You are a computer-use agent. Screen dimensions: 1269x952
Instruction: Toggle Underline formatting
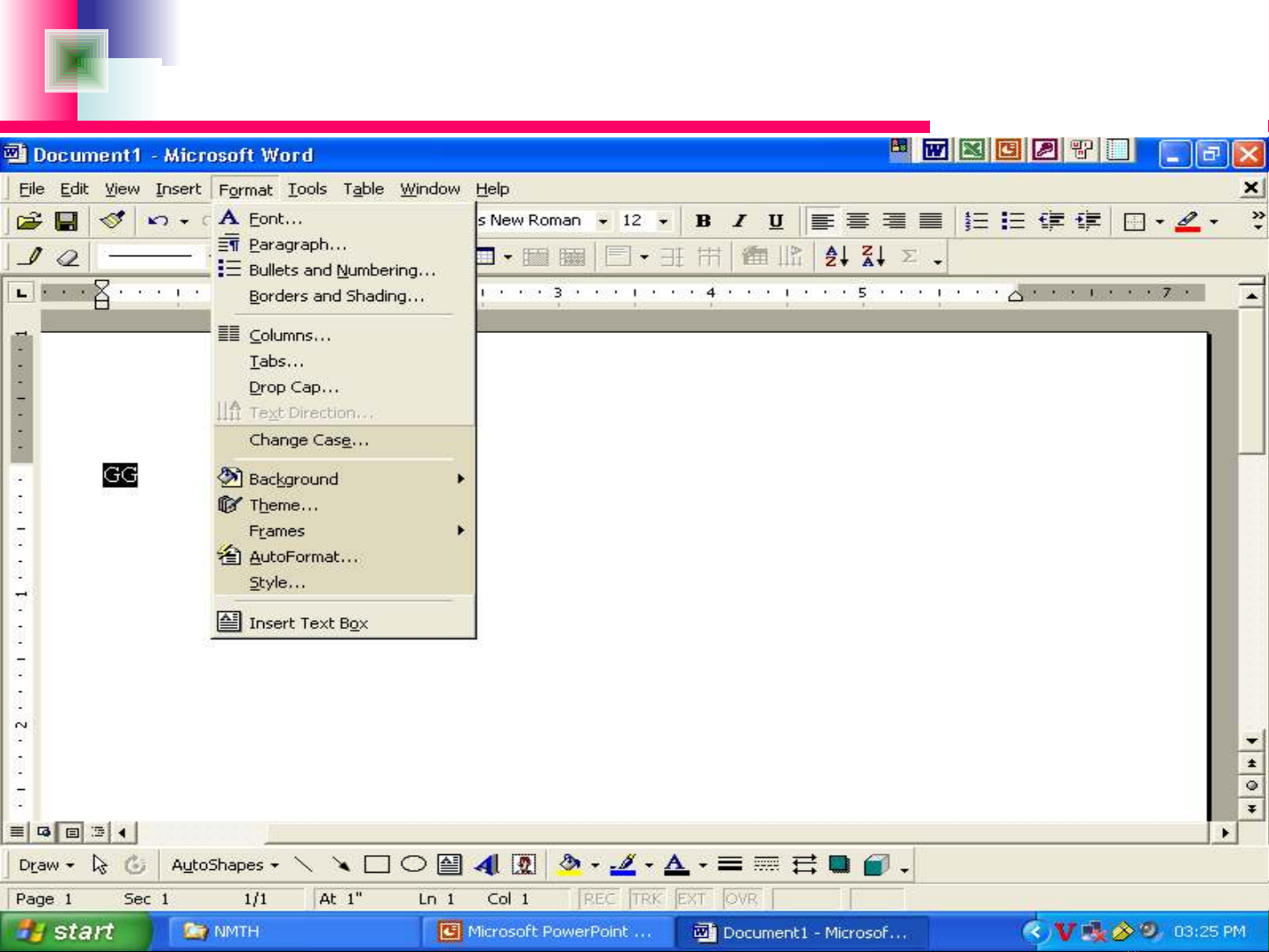click(775, 221)
